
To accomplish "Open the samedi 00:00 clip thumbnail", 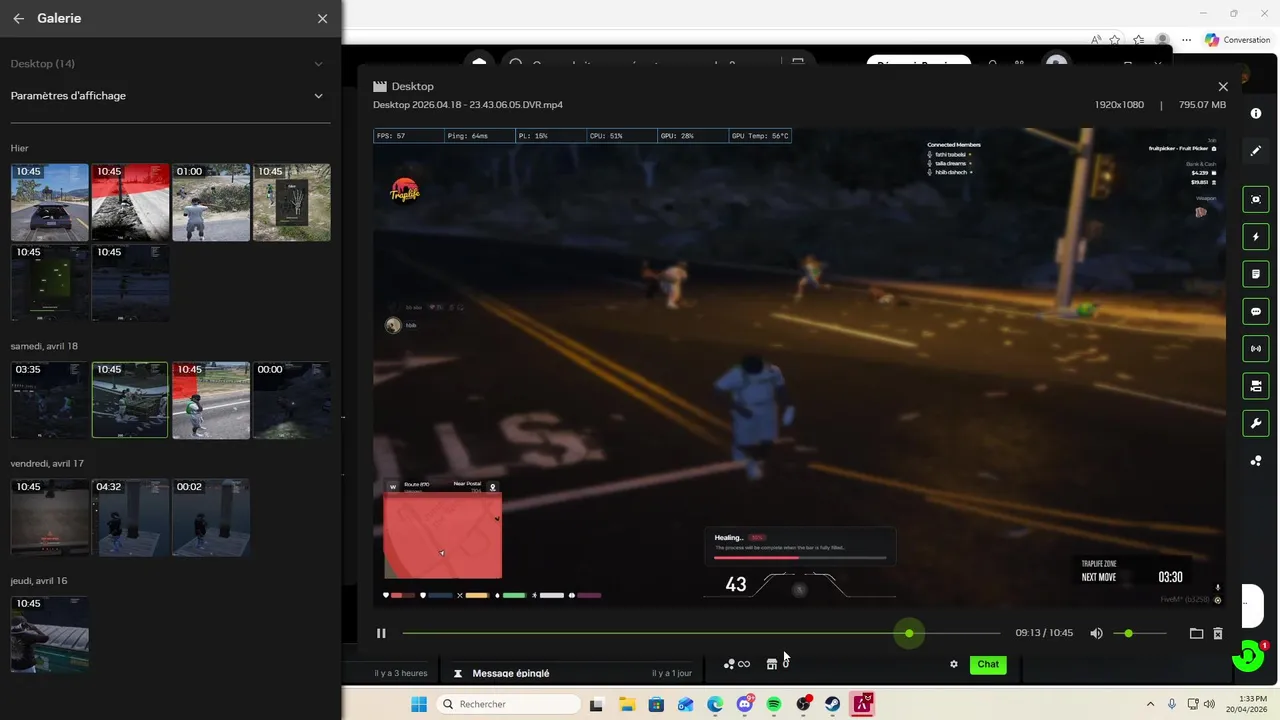I will (x=292, y=400).
